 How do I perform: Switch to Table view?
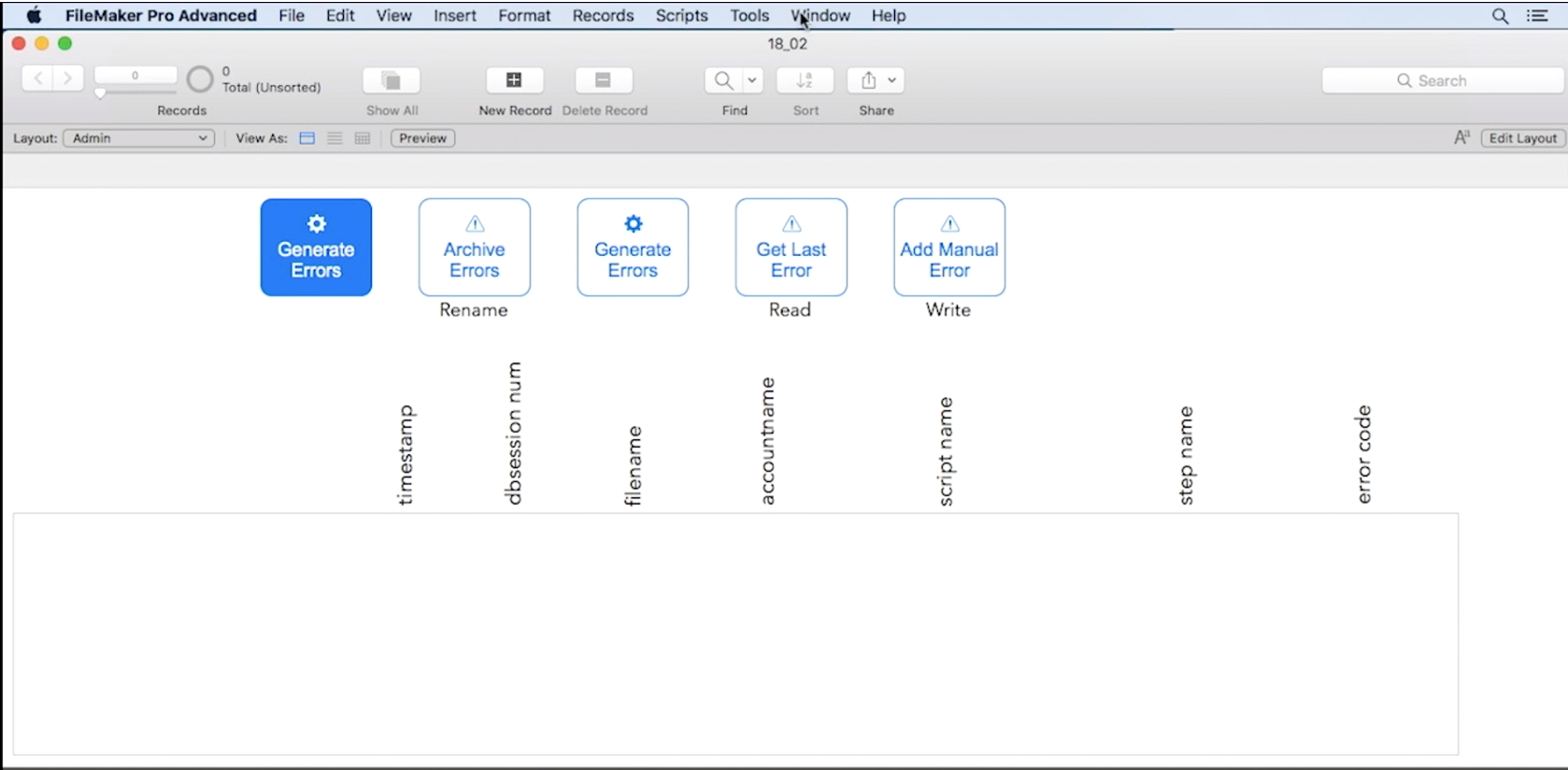tap(363, 138)
